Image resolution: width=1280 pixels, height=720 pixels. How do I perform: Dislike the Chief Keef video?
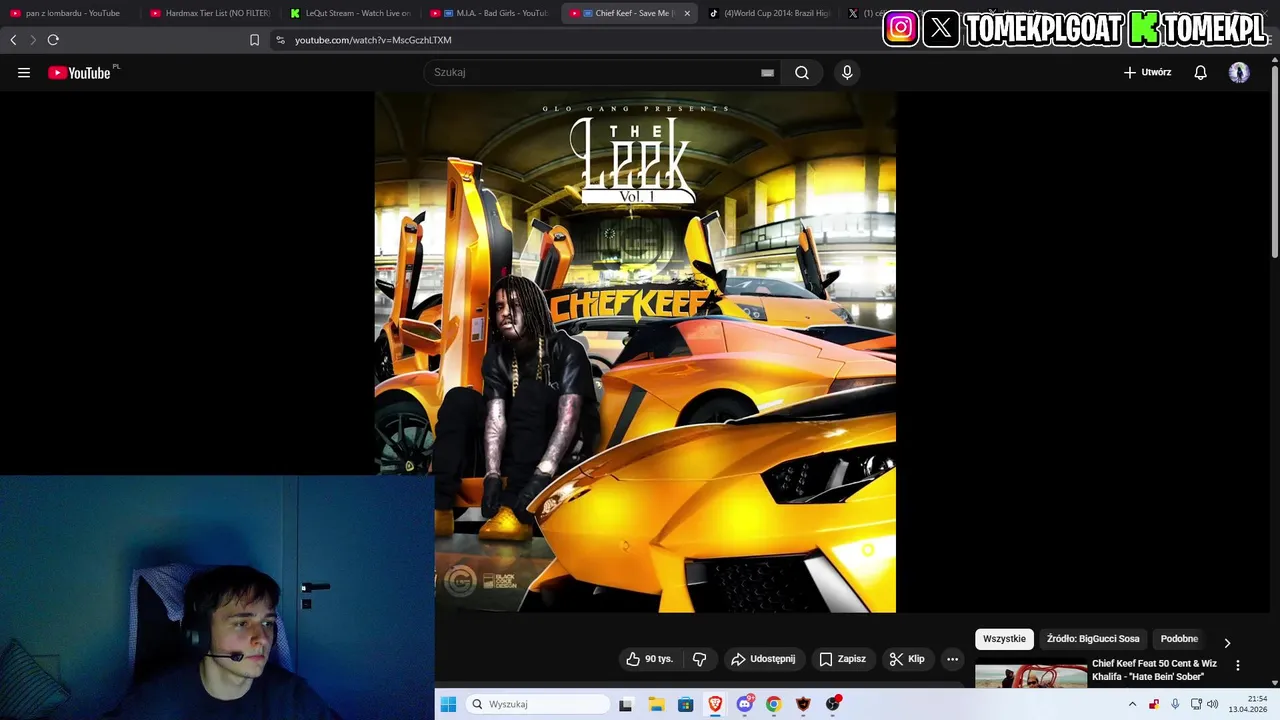(x=700, y=659)
